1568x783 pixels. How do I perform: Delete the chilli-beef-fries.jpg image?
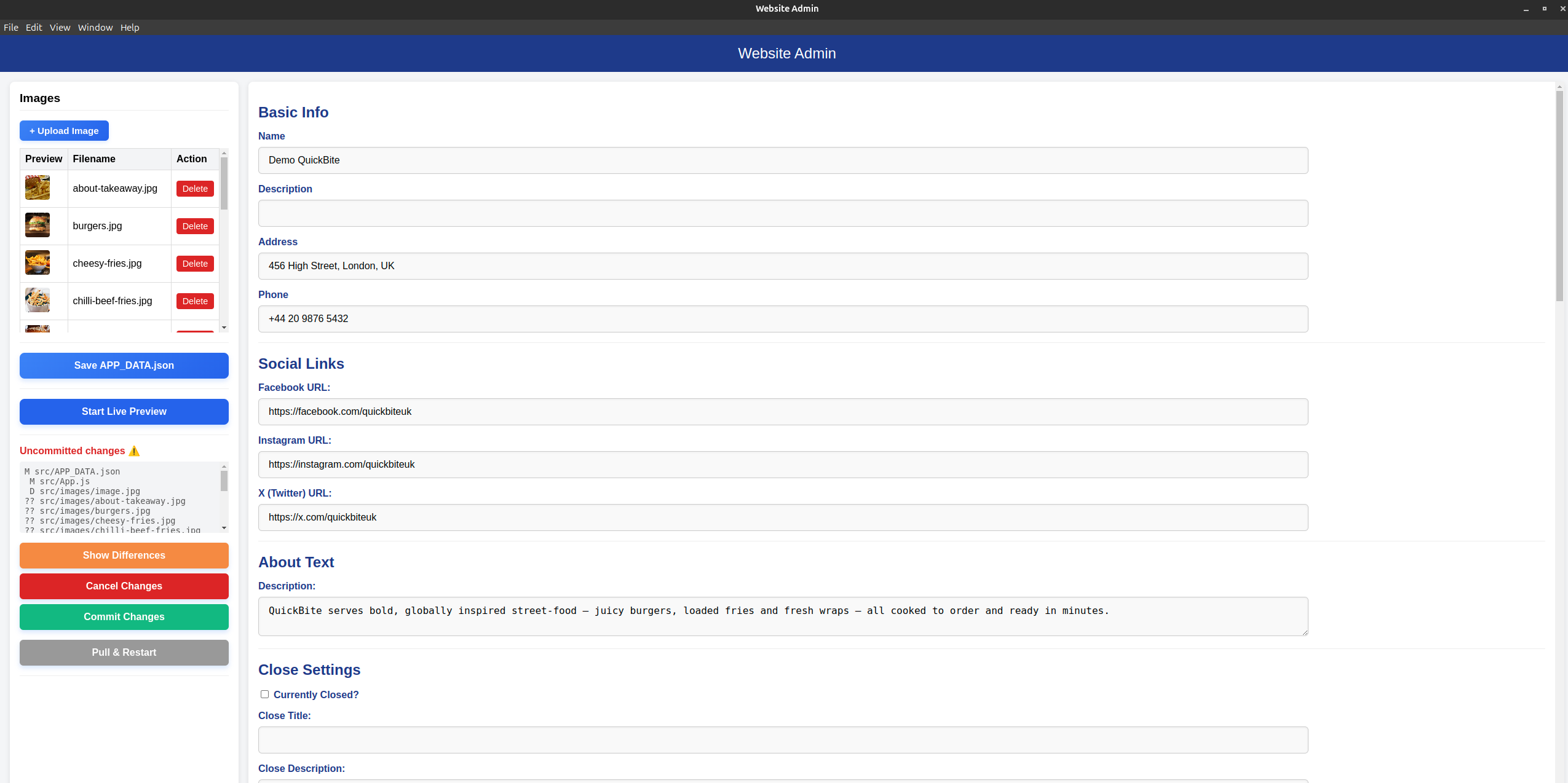pyautogui.click(x=194, y=301)
